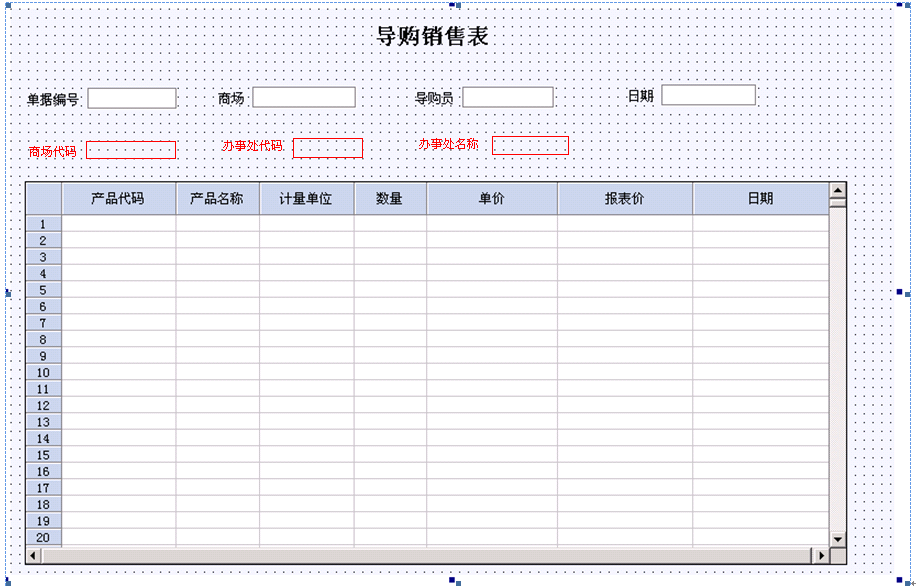Image resolution: width=916 pixels, height=586 pixels.
Task: Click the 日期 input box at top
Action: coord(708,95)
